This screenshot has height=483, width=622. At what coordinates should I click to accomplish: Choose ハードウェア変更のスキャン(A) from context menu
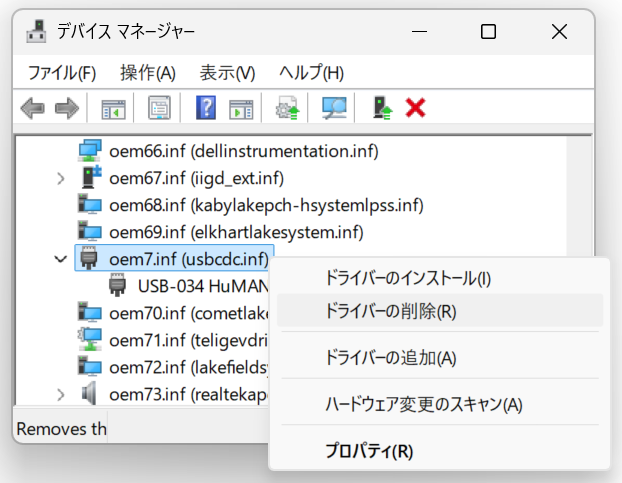pos(440,404)
